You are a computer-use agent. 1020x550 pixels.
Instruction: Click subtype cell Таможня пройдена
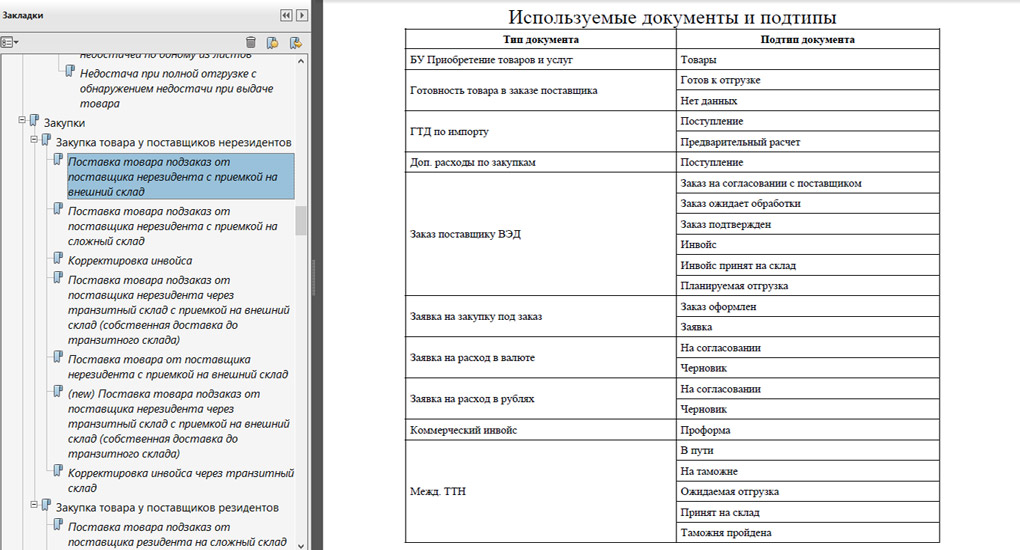808,532
